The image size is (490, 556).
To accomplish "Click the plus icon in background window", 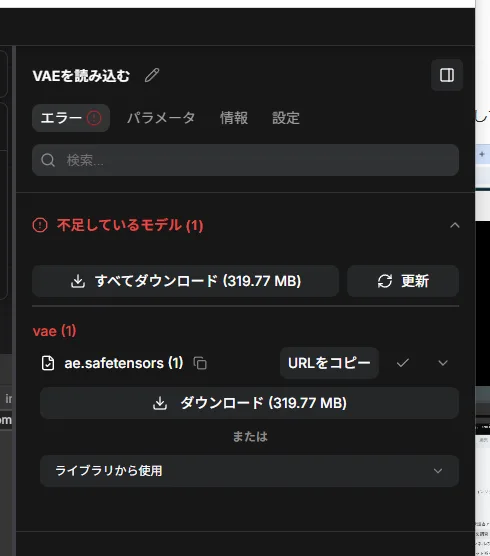I will 482,154.
